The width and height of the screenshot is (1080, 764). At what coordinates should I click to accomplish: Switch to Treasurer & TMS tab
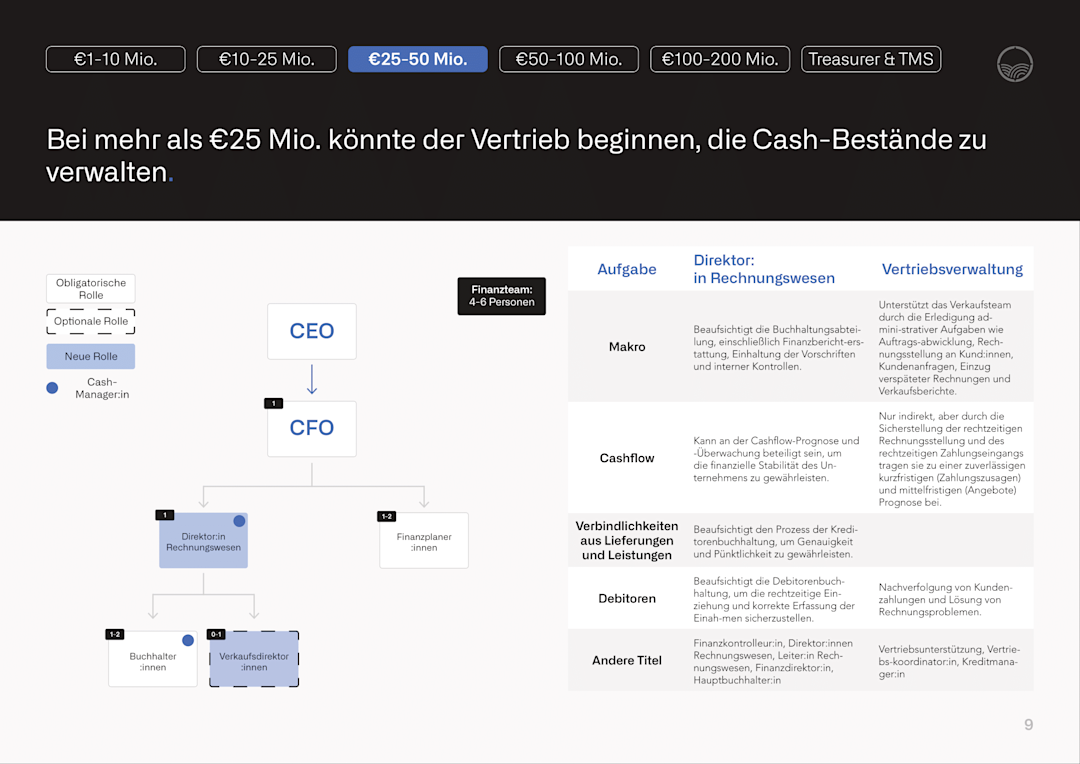pyautogui.click(x=871, y=59)
